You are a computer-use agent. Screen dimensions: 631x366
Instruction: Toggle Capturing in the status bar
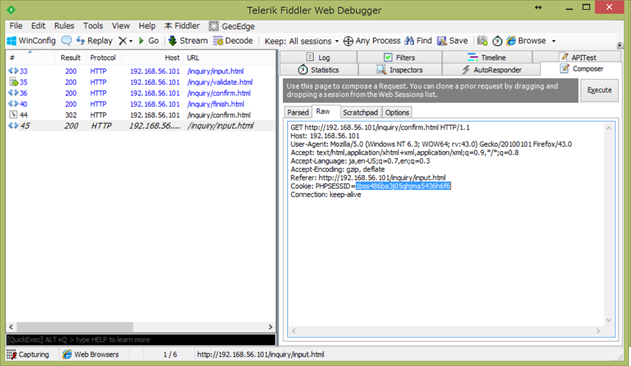pos(28,354)
